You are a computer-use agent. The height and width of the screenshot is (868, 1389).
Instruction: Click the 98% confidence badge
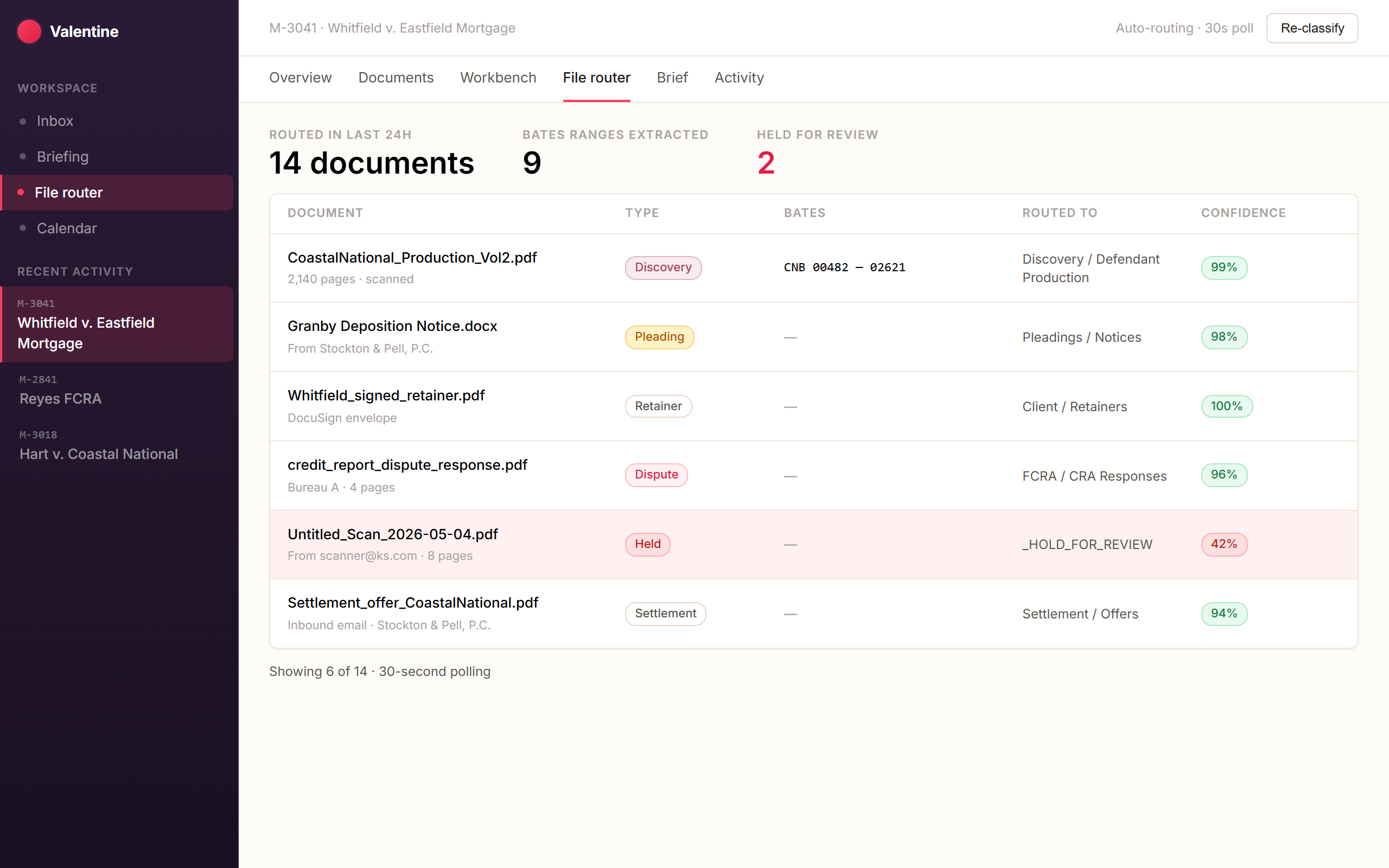point(1224,337)
